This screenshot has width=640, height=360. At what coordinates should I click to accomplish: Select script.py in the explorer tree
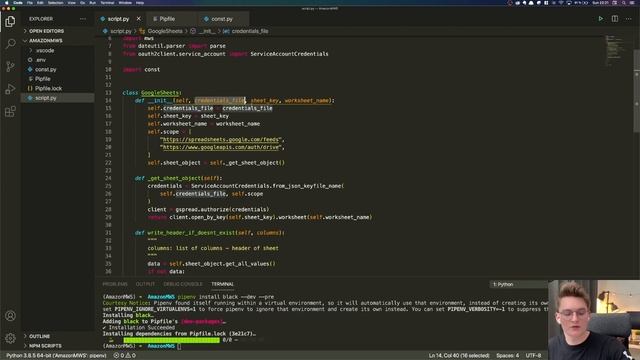click(58, 98)
